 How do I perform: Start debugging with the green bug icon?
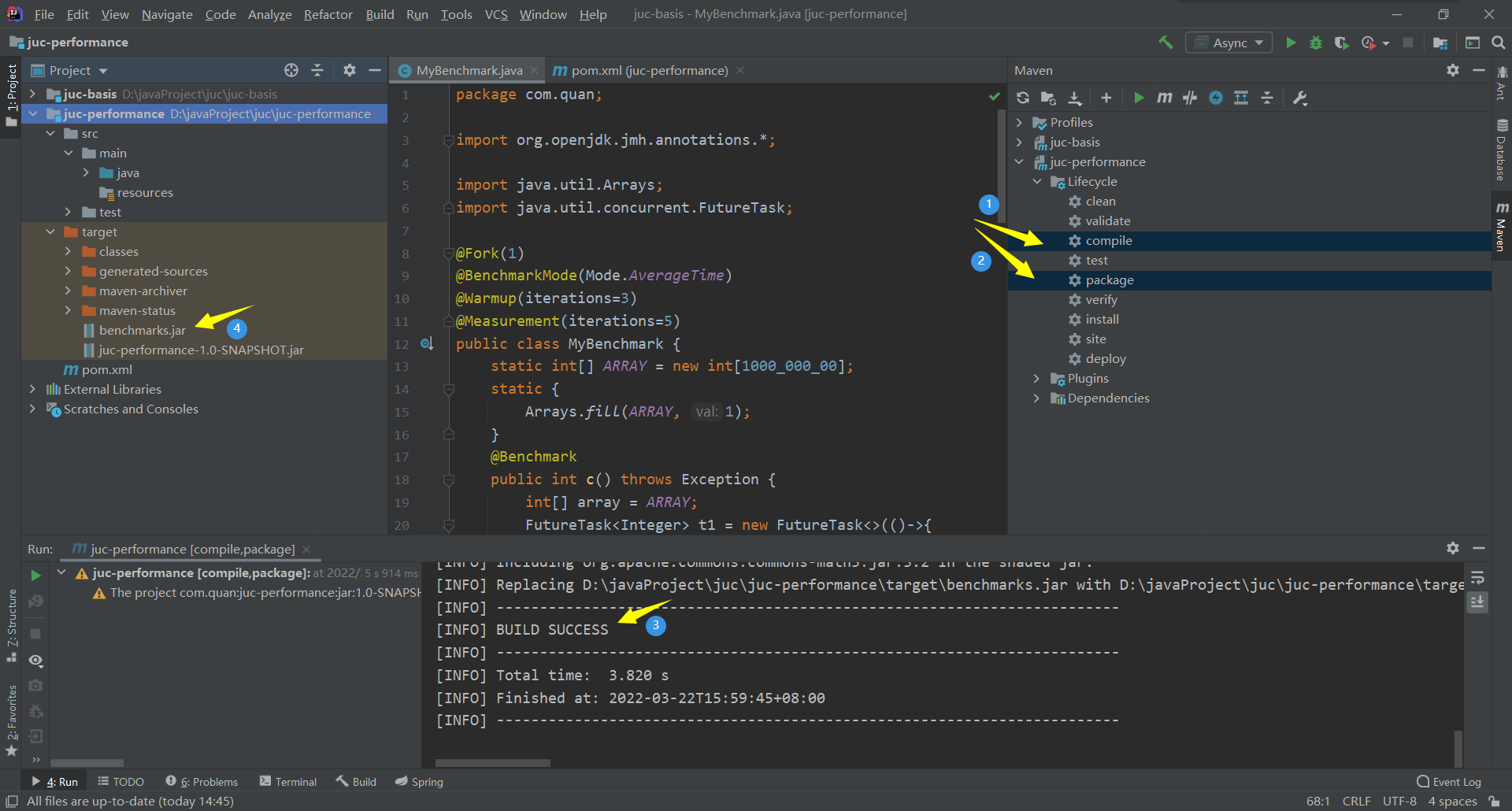1316,43
